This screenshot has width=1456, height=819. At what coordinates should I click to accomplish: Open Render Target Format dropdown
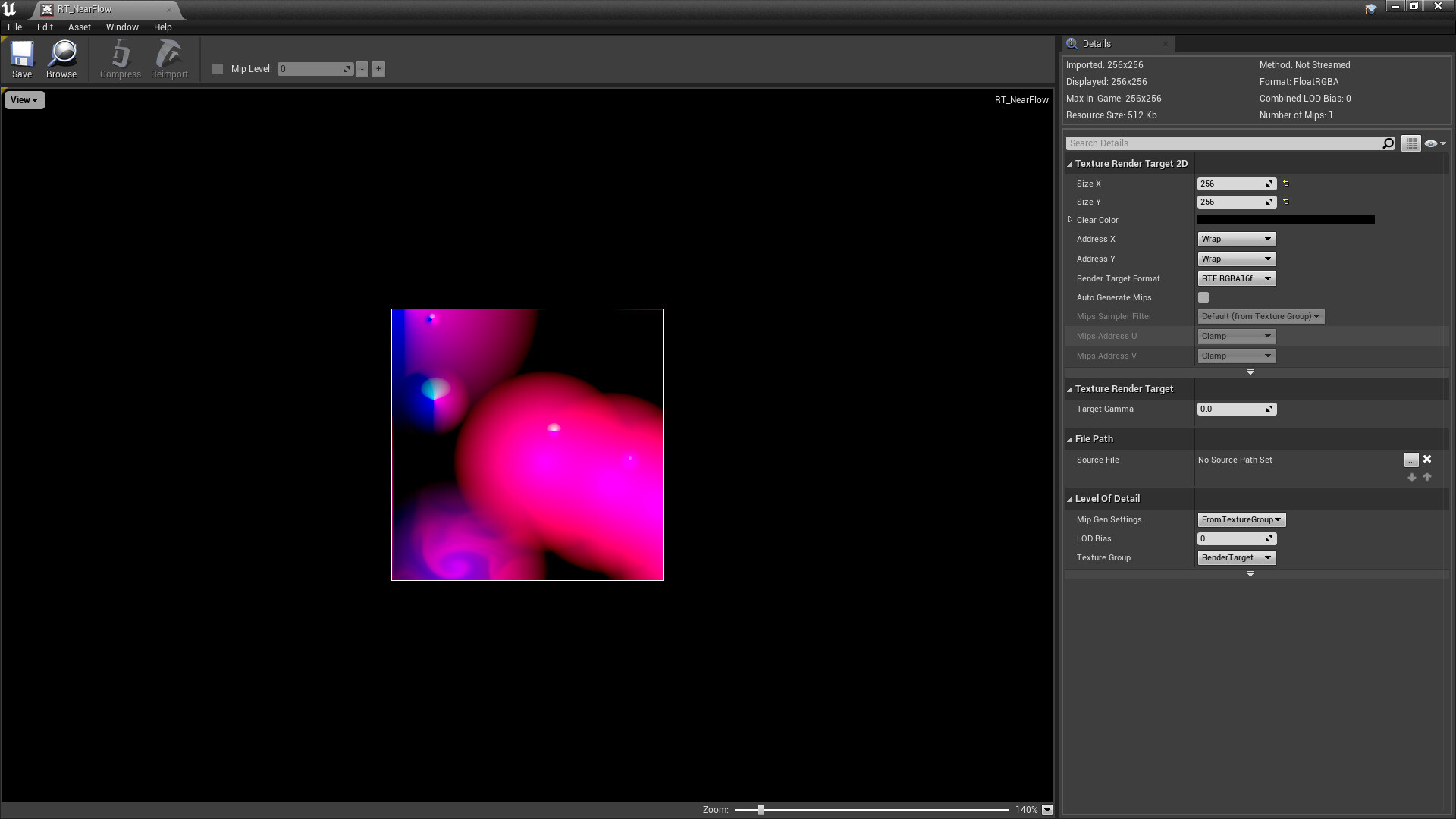coord(1236,279)
